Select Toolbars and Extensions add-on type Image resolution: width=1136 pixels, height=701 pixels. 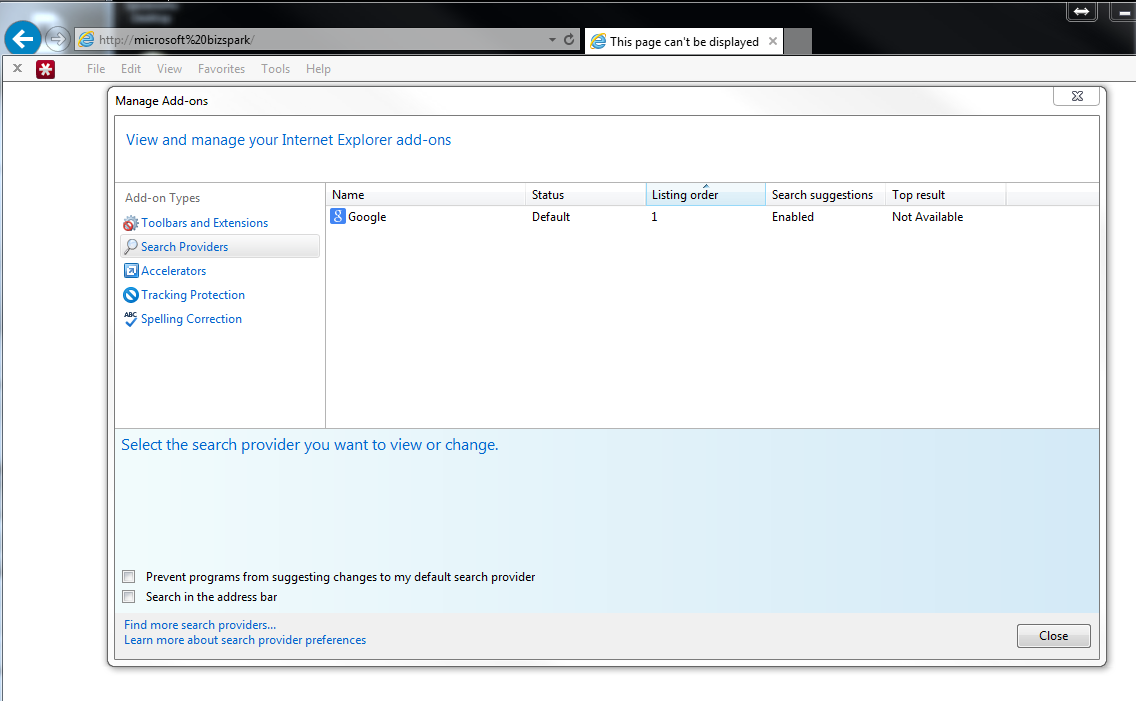point(204,223)
